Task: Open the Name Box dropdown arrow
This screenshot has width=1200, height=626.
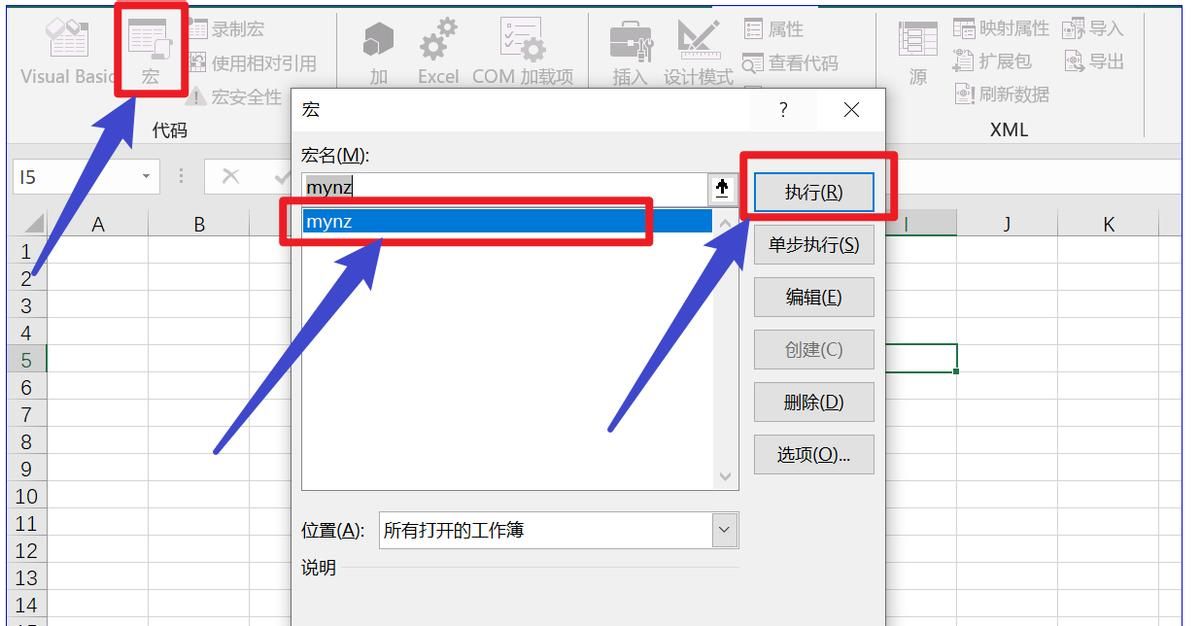Action: (x=146, y=177)
